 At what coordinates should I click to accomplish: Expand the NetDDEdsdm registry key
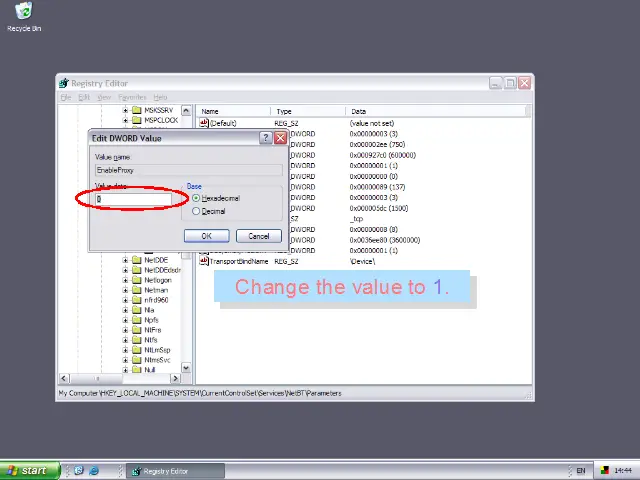125,270
